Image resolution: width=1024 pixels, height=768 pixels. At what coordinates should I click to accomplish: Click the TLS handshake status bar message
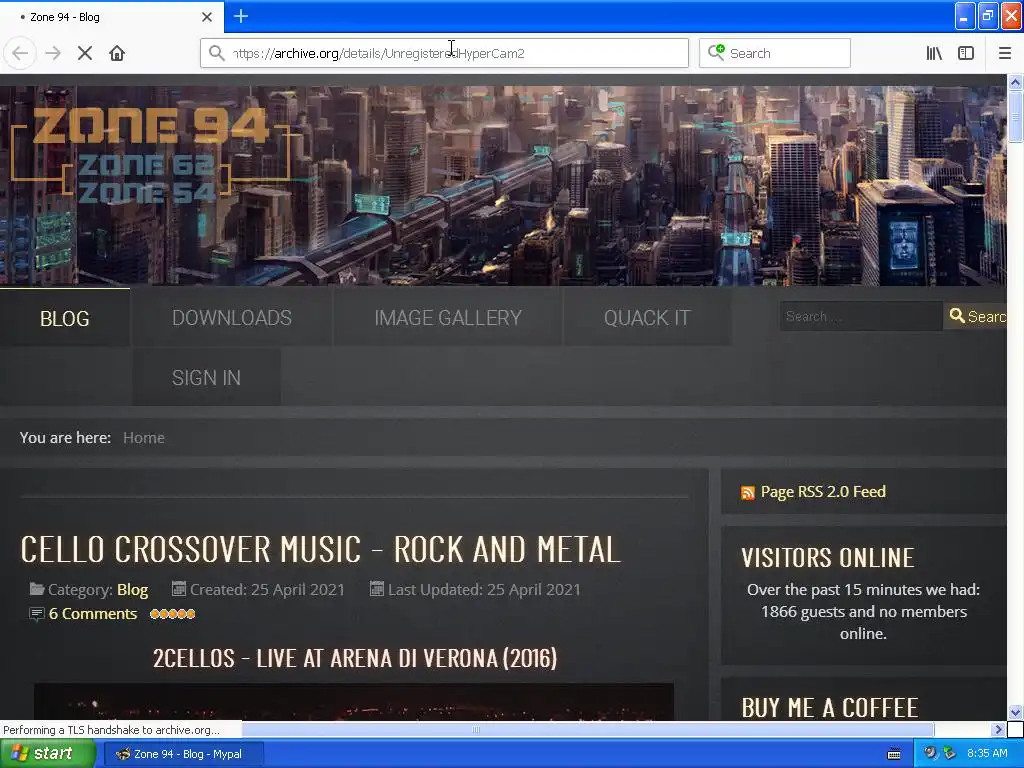[112, 729]
